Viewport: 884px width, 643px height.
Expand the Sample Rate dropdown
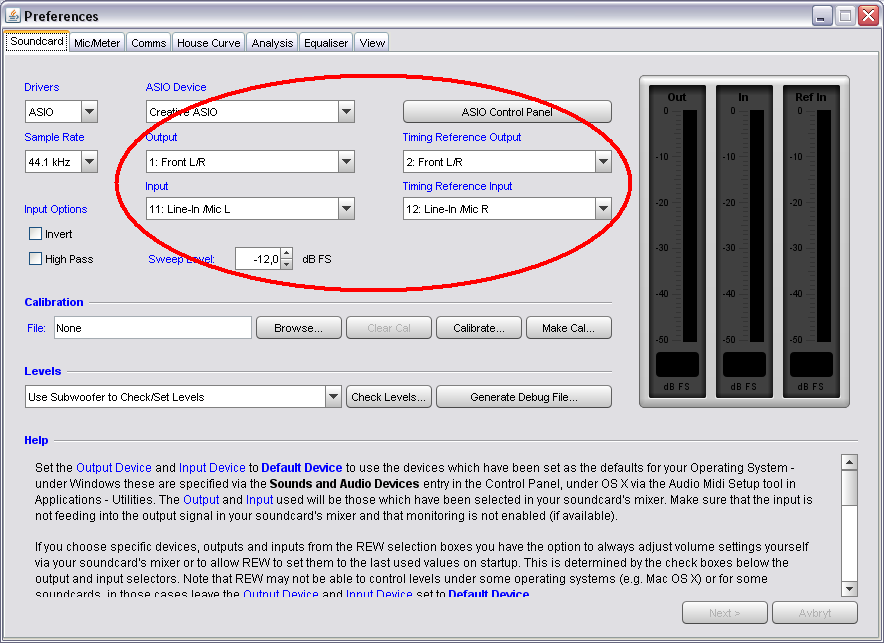click(89, 161)
